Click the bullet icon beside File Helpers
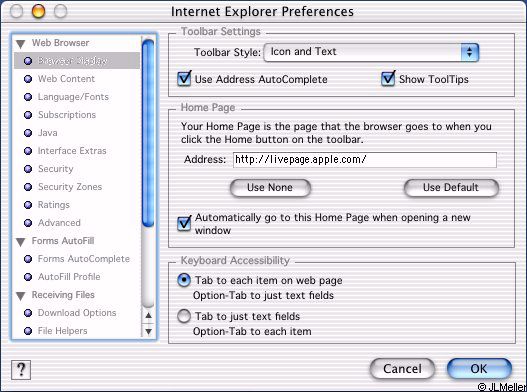Image resolution: width=527 pixels, height=392 pixels. pyautogui.click(x=28, y=331)
